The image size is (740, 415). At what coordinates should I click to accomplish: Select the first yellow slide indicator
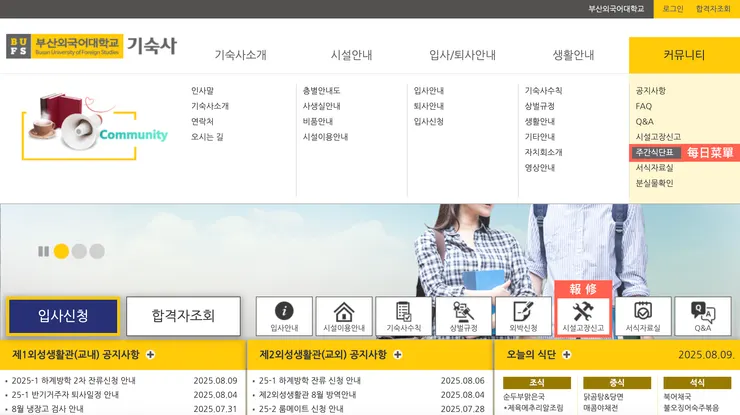[x=61, y=251]
